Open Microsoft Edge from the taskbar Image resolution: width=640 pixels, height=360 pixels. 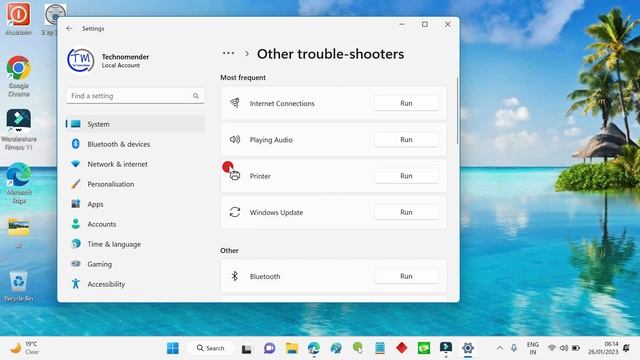[313, 348]
